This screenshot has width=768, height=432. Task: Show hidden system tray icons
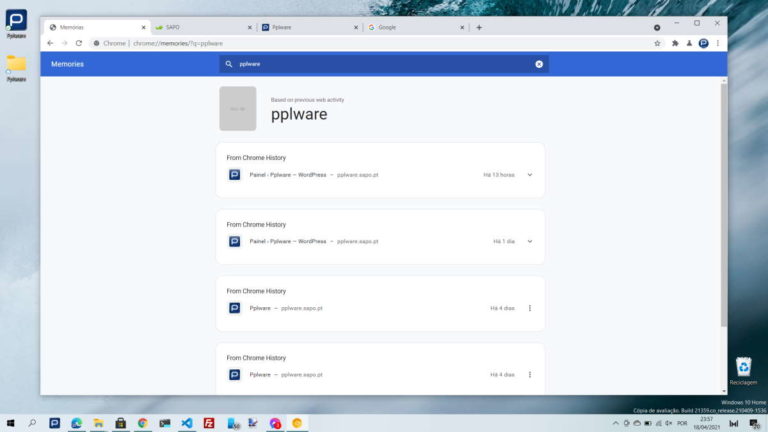click(x=615, y=423)
